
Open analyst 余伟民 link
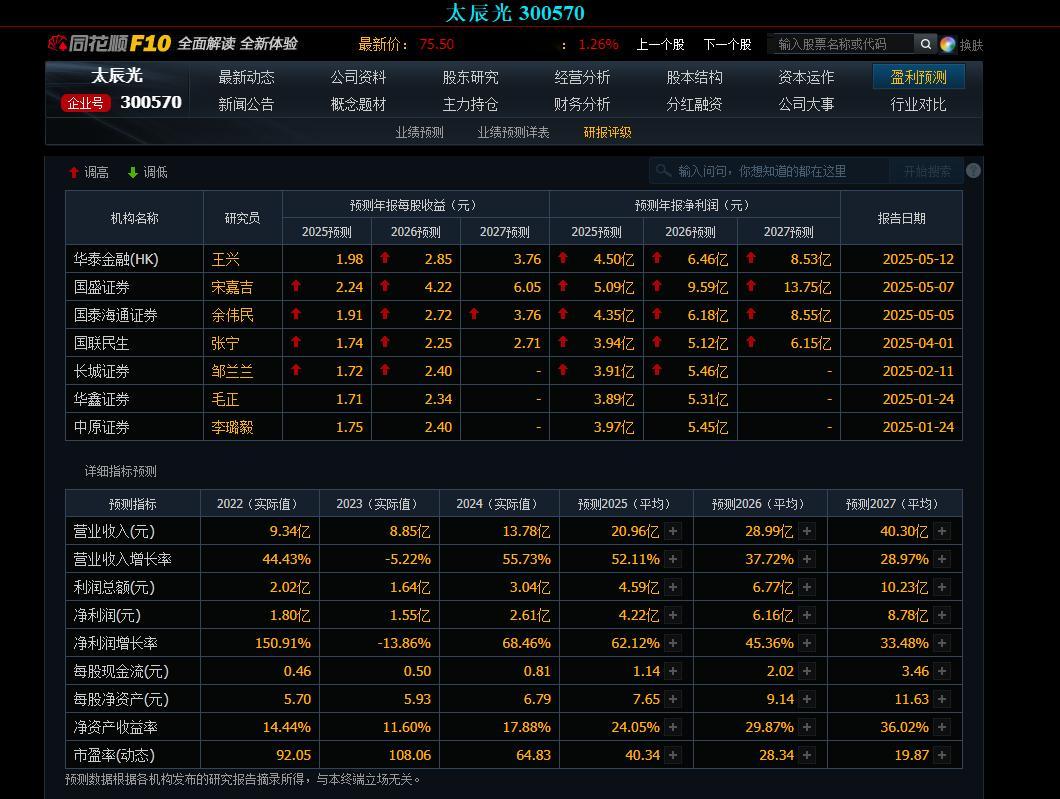pos(232,315)
